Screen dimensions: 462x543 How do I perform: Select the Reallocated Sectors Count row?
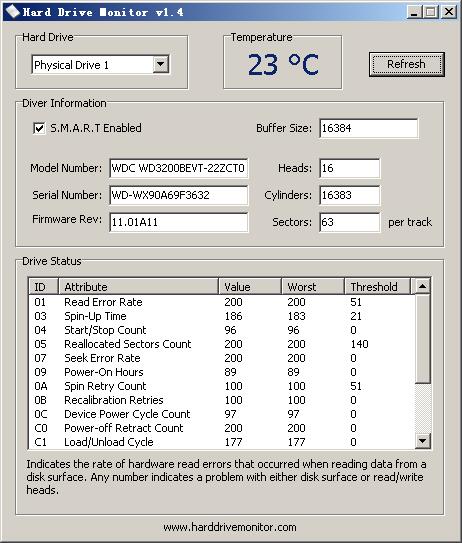pos(222,344)
